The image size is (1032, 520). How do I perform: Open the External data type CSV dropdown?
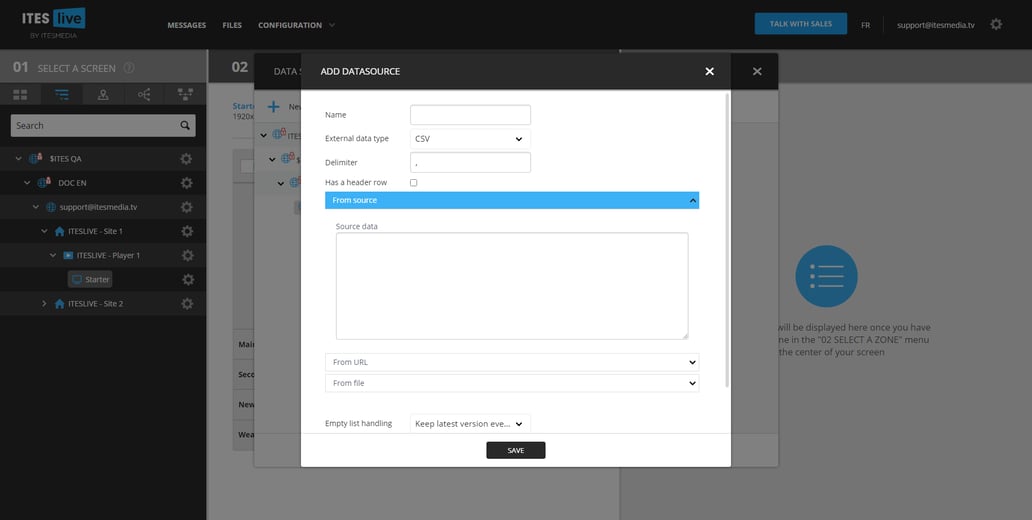tap(470, 139)
